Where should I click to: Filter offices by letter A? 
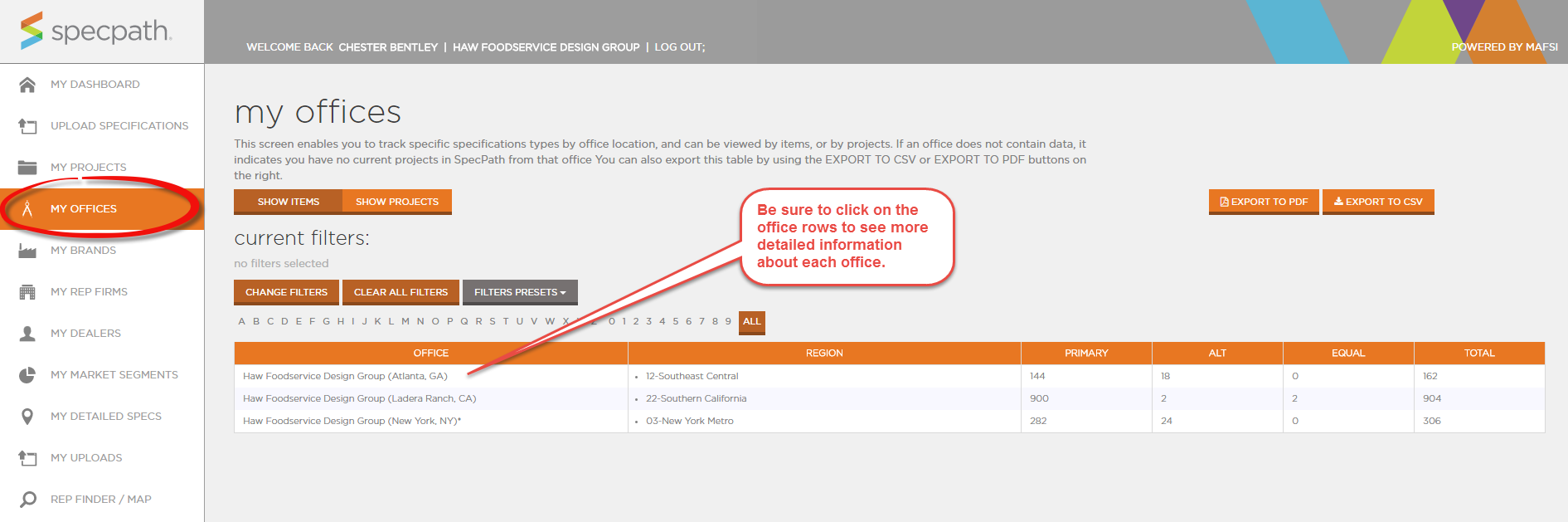(242, 322)
